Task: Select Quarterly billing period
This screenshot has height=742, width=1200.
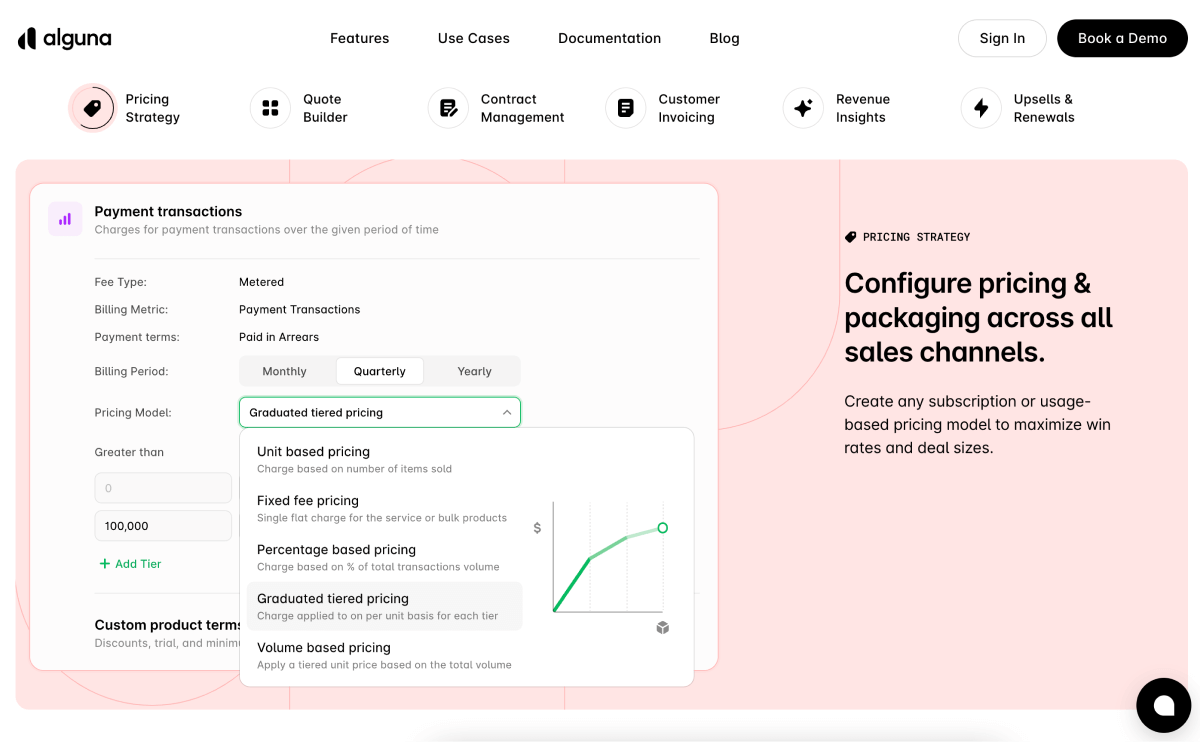Action: 380,371
